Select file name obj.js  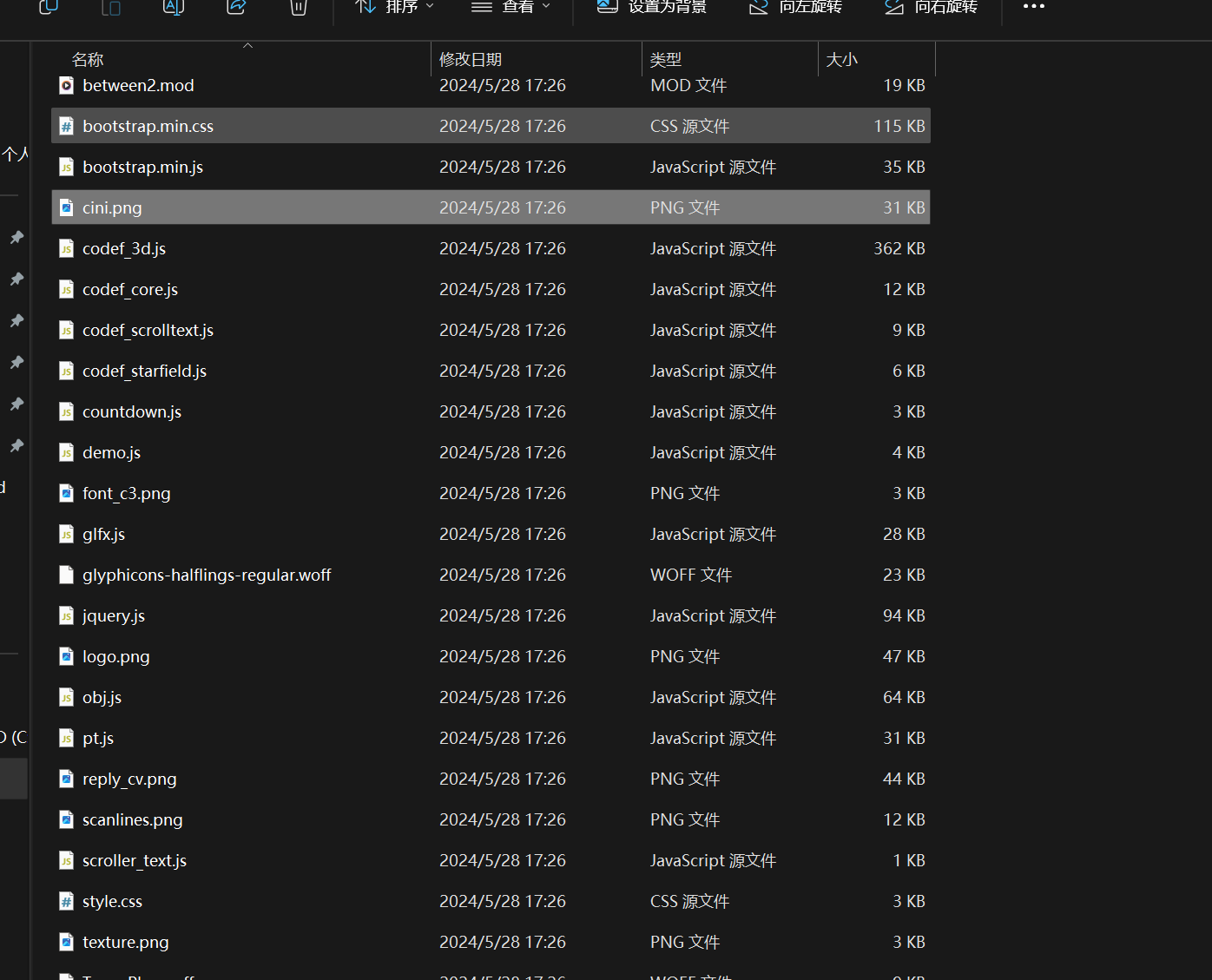(102, 697)
